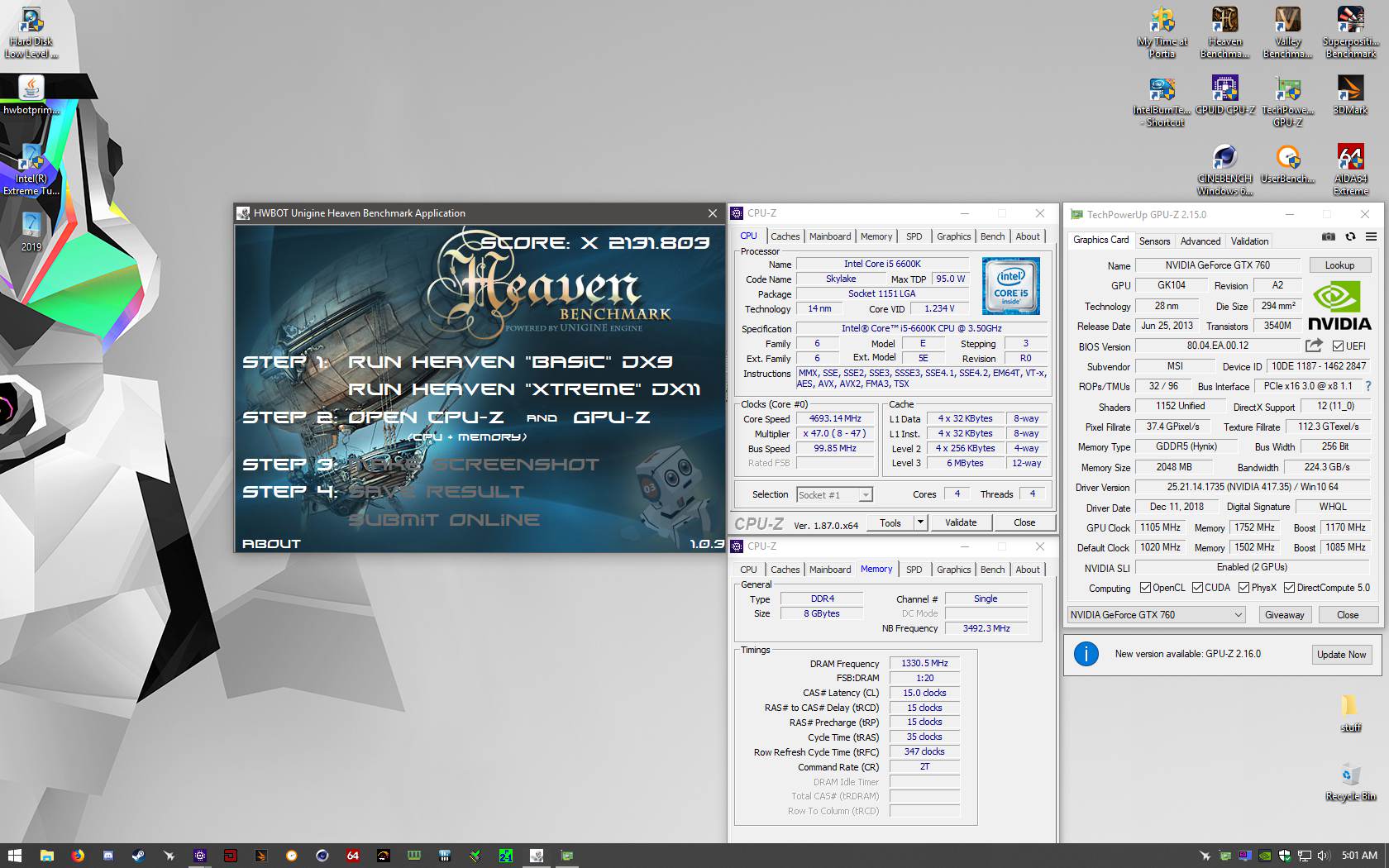The width and height of the screenshot is (1389, 868).
Task: Open the GPU-Z hamburger menu
Action: tap(1371, 236)
